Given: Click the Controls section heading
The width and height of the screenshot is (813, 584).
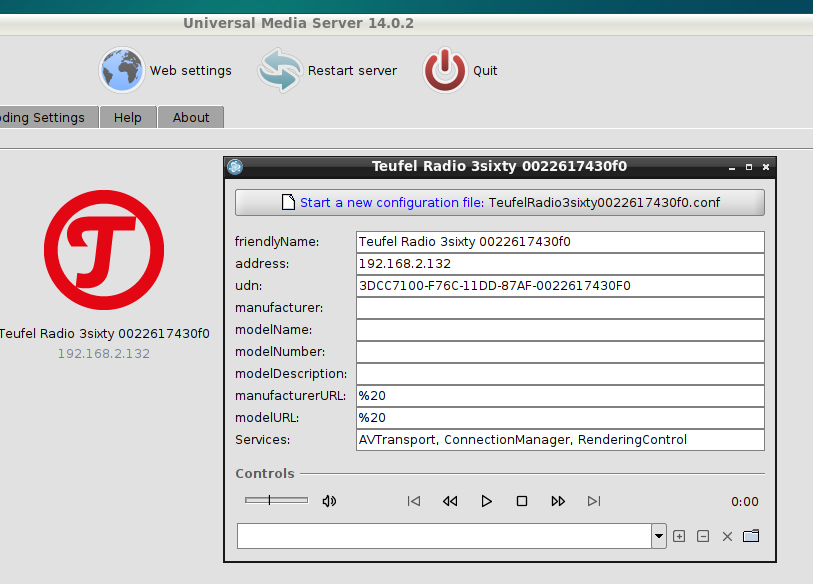Looking at the screenshot, I should pyautogui.click(x=265, y=474).
